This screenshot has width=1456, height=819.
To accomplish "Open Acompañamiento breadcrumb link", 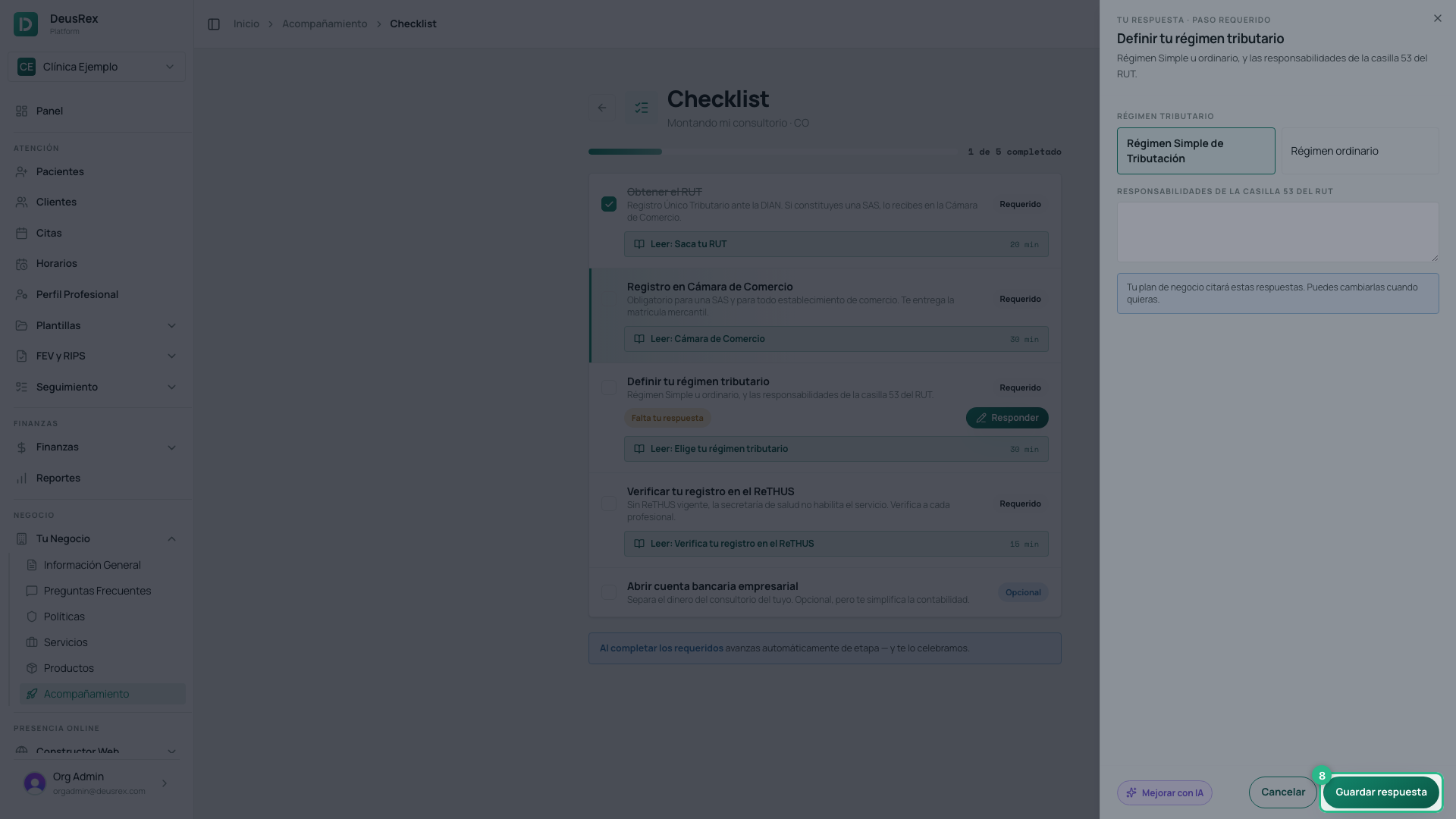I will pos(325,24).
